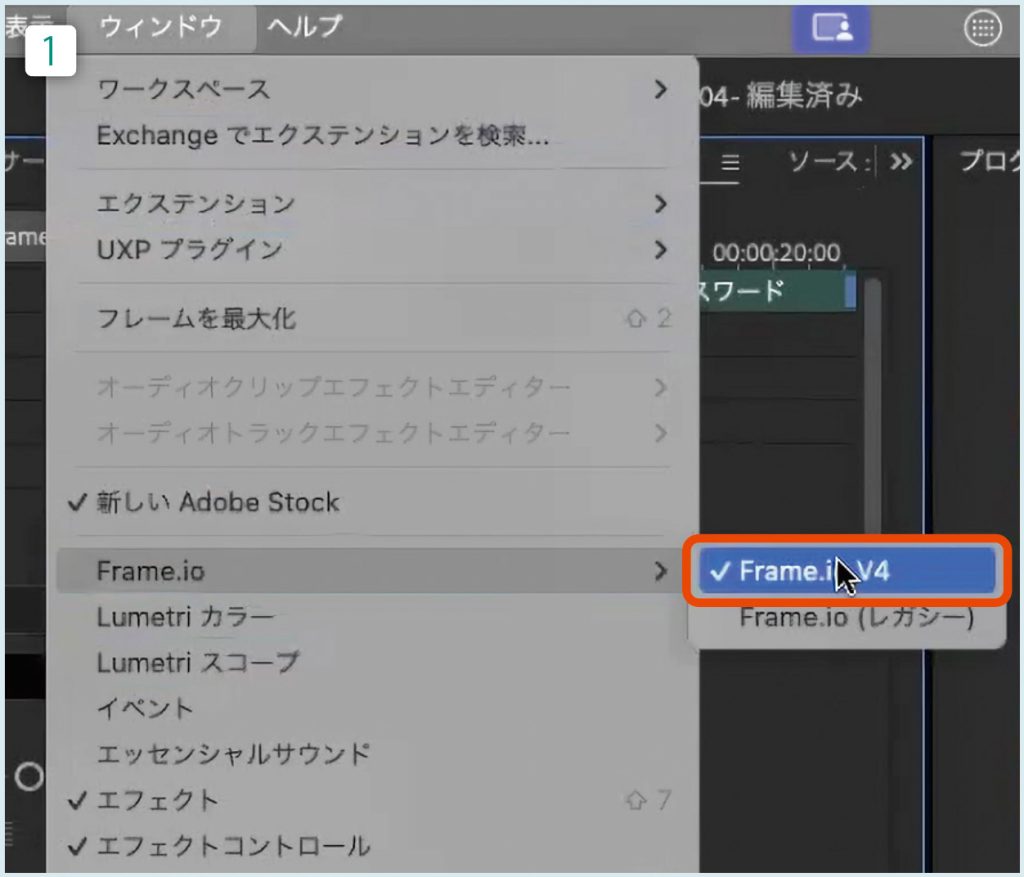The height and width of the screenshot is (877, 1024).
Task: Click the 00:00:20:00 timecode on the timeline ruler
Action: click(x=776, y=253)
